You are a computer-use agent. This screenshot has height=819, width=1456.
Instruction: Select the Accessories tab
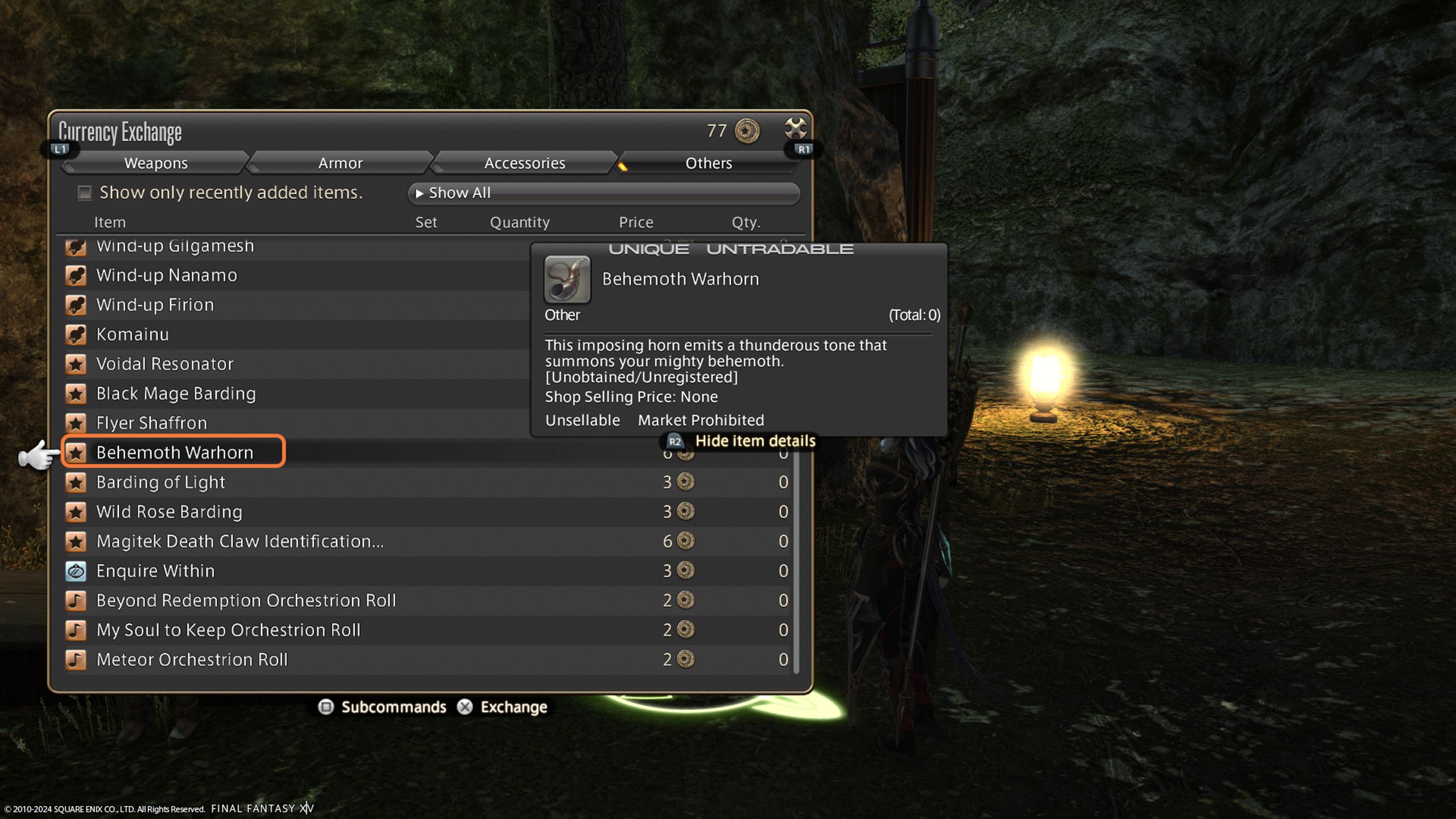pyautogui.click(x=524, y=163)
